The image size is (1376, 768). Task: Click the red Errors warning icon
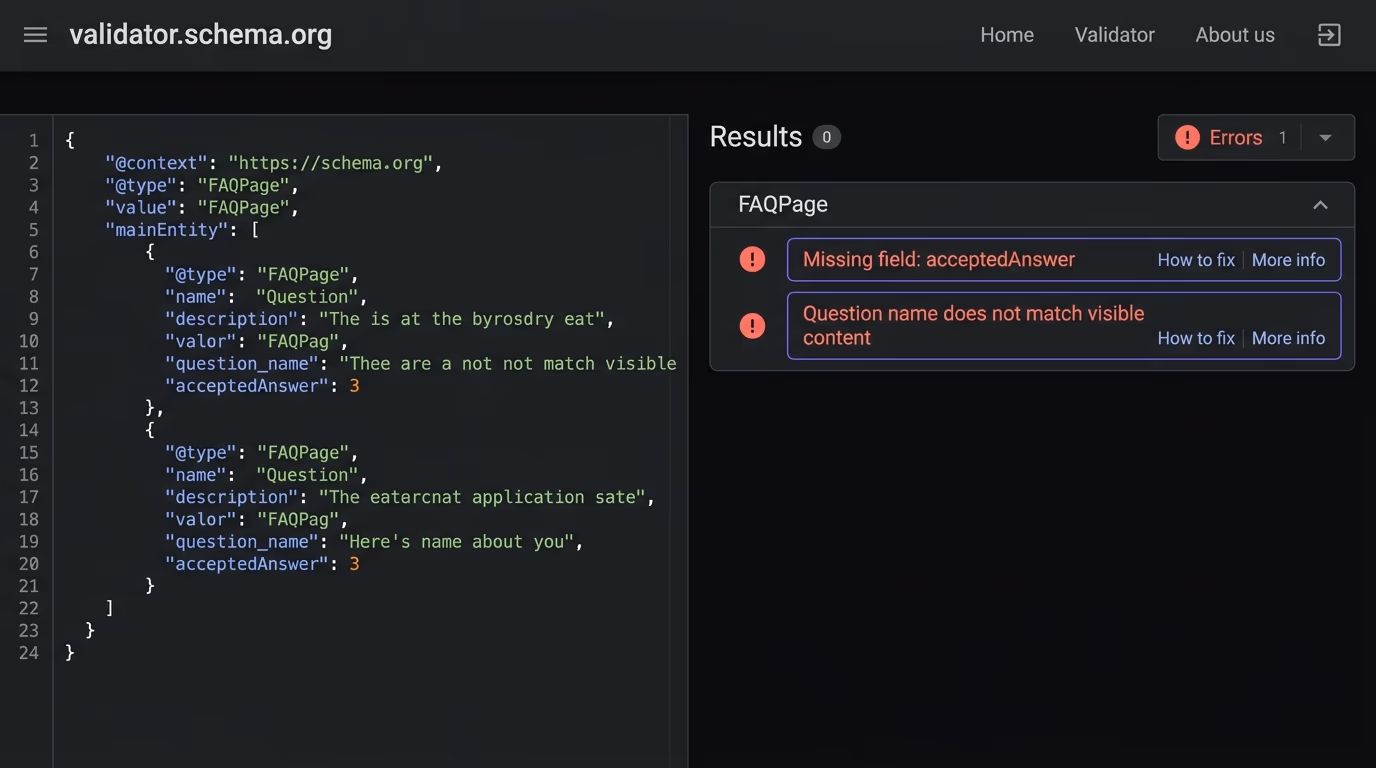coord(1187,138)
